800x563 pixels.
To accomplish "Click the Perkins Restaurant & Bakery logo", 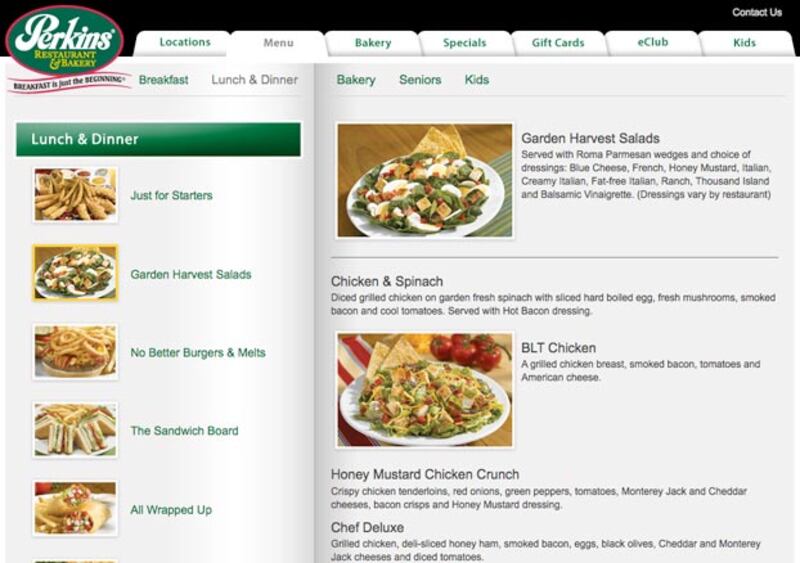I will coord(66,42).
